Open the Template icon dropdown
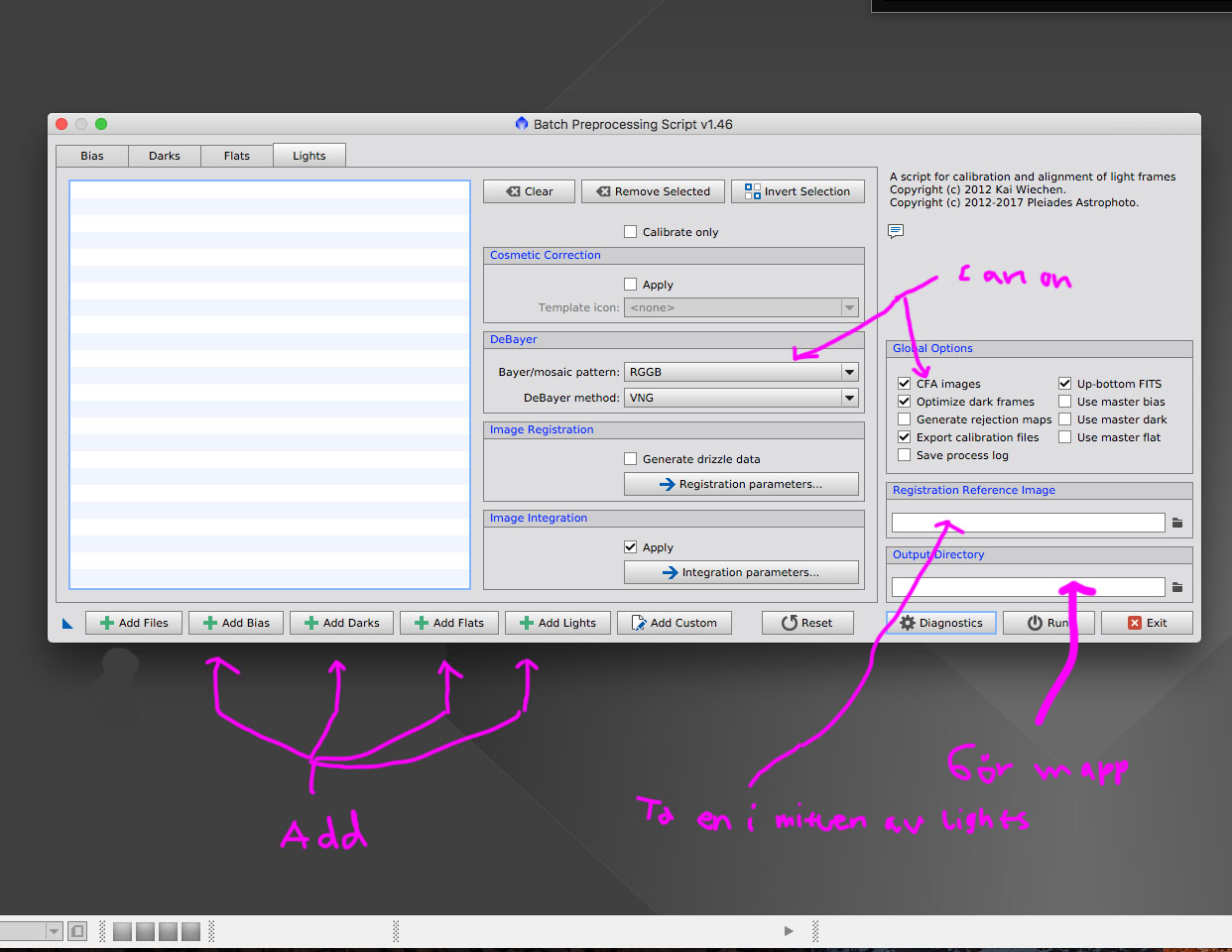The height and width of the screenshot is (952, 1232). 849,307
